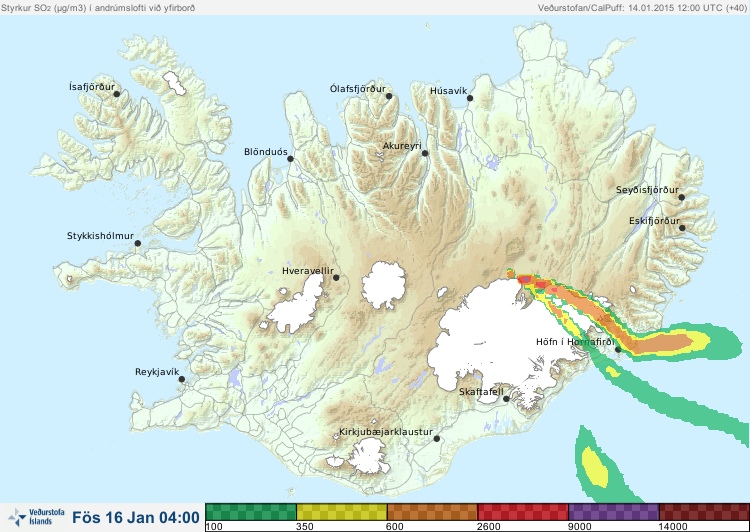750x532 pixels.
Task: Select the purple 9000 legend swatch
Action: pyautogui.click(x=614, y=512)
